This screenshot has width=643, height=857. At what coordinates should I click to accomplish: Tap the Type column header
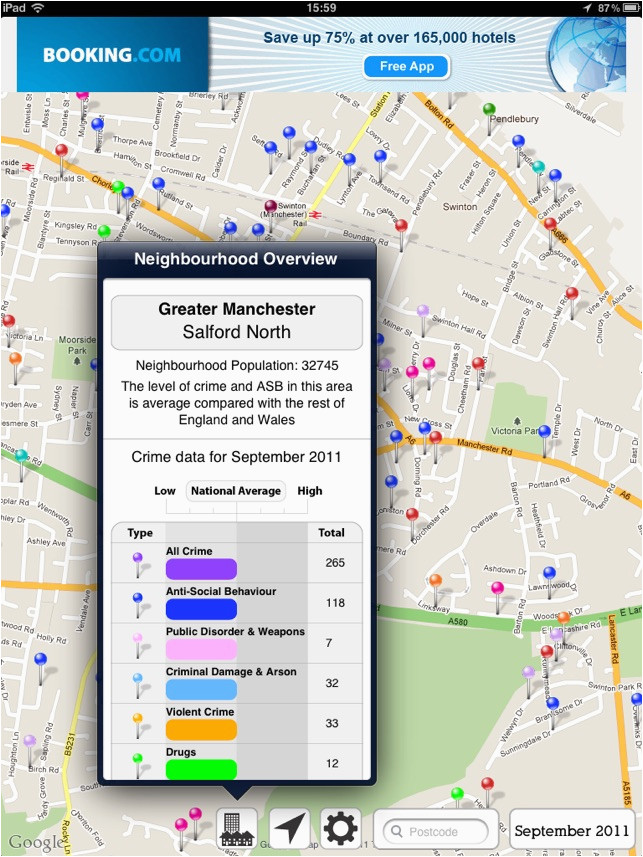tap(140, 533)
